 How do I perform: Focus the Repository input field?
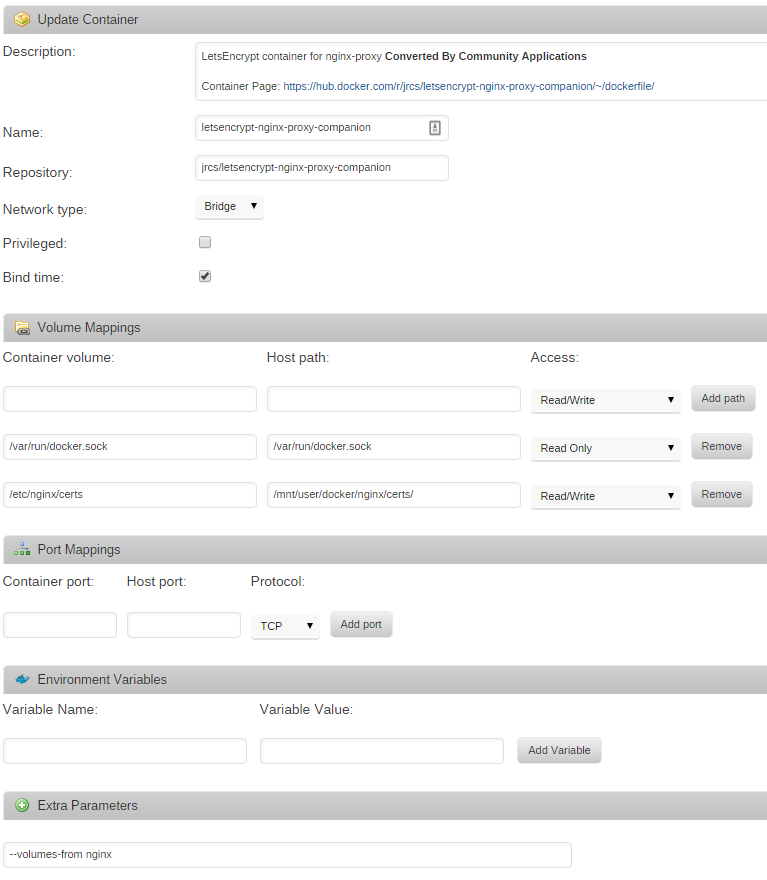[x=322, y=168]
